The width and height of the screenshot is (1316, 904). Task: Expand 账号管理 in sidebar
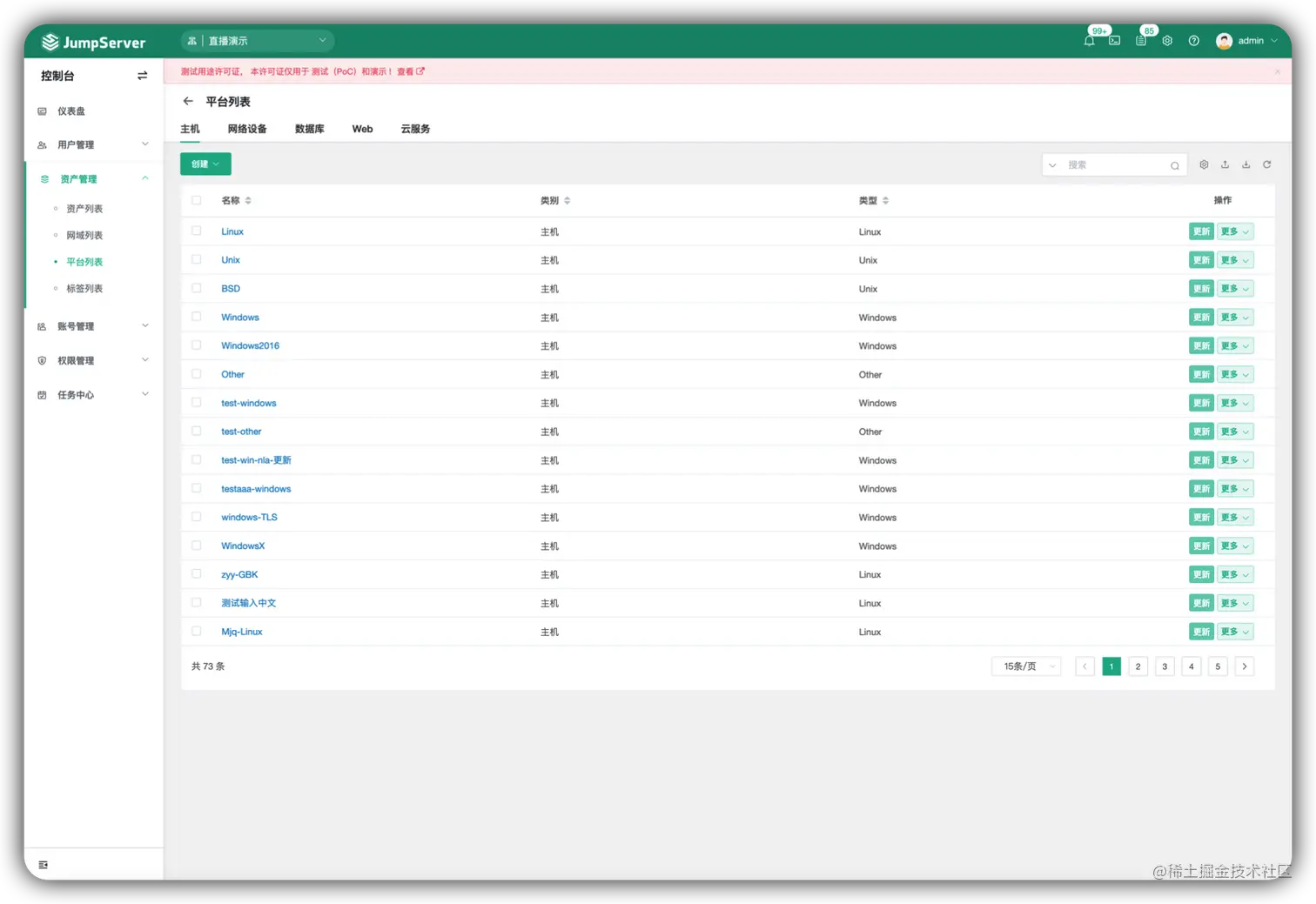click(94, 326)
